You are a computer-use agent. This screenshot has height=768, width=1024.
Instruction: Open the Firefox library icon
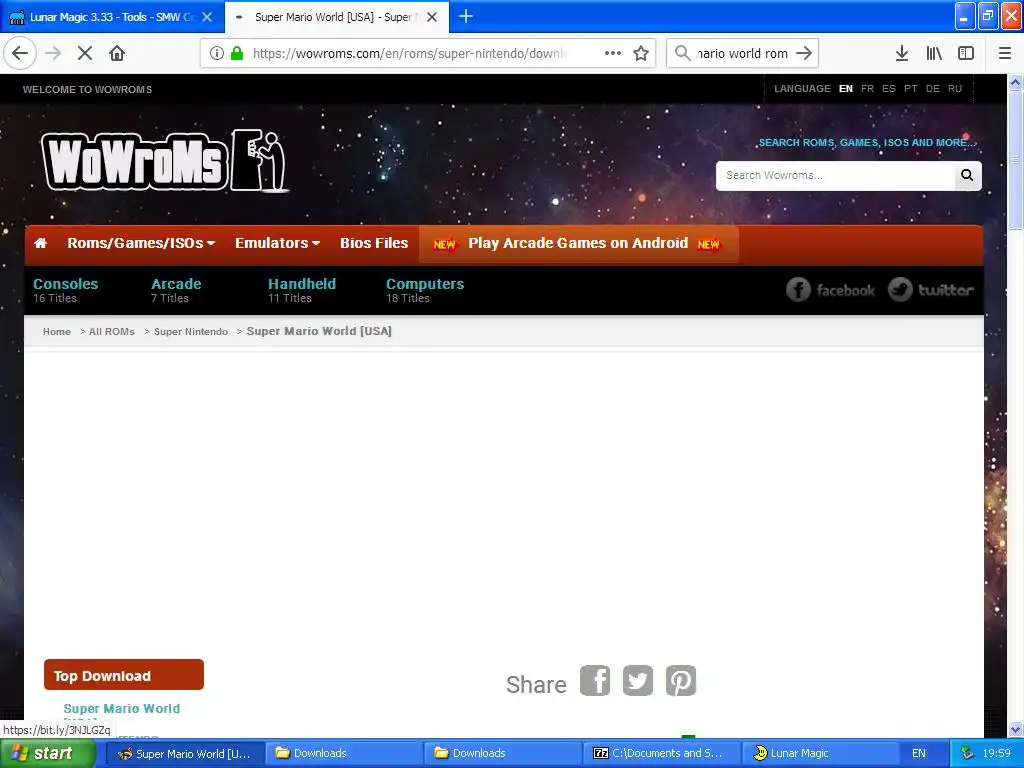click(934, 53)
